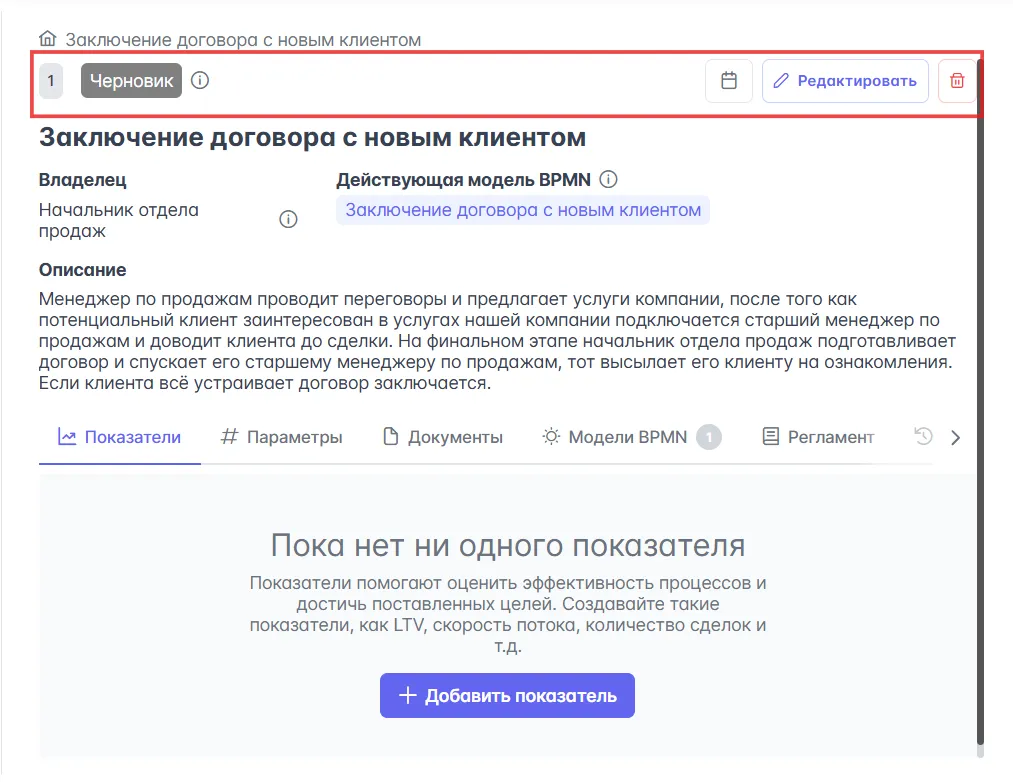Image resolution: width=1013 pixels, height=782 pixels.
Task: Select the Модели BPMN tab
Action: [x=628, y=437]
